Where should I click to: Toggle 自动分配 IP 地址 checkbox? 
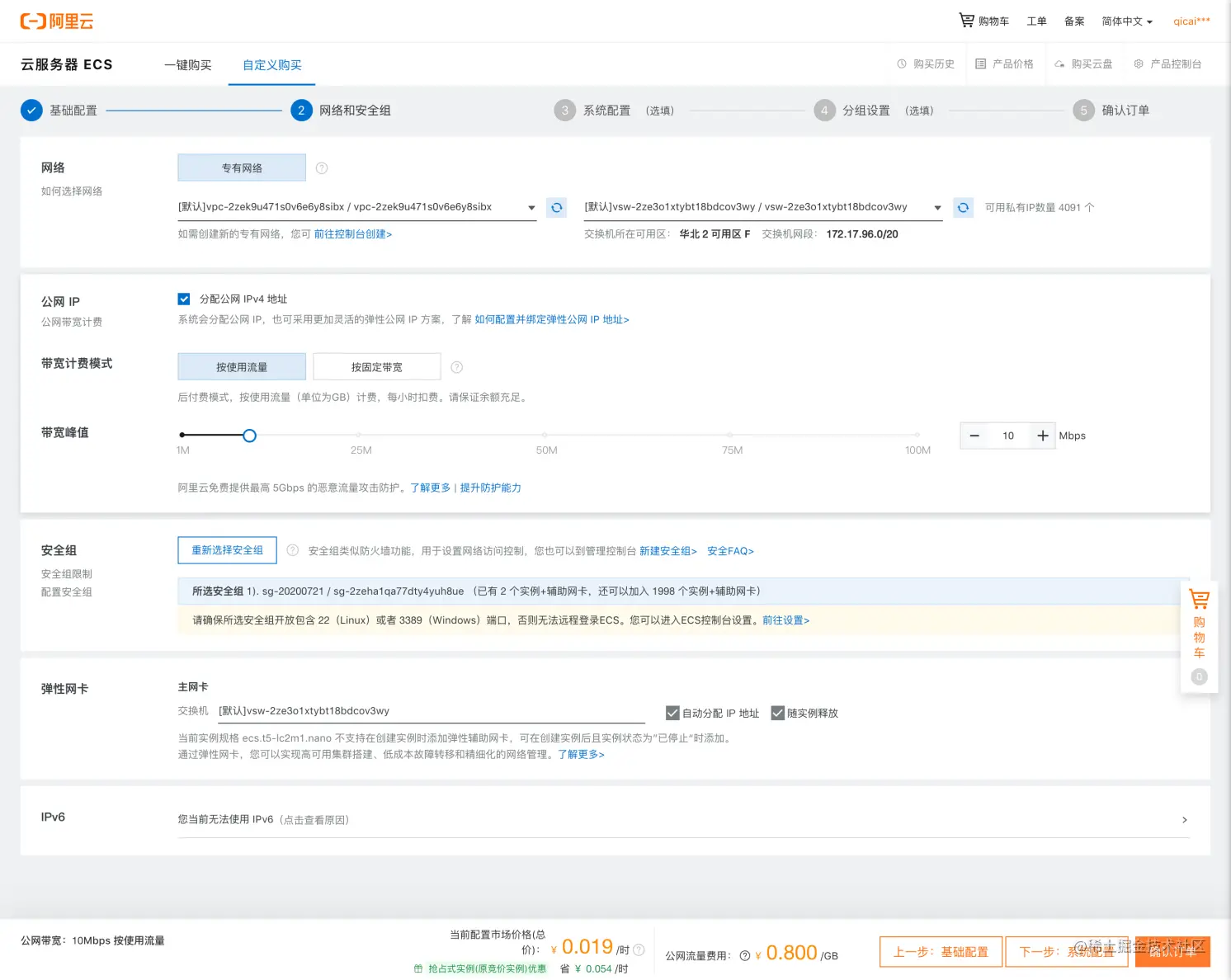(x=672, y=713)
